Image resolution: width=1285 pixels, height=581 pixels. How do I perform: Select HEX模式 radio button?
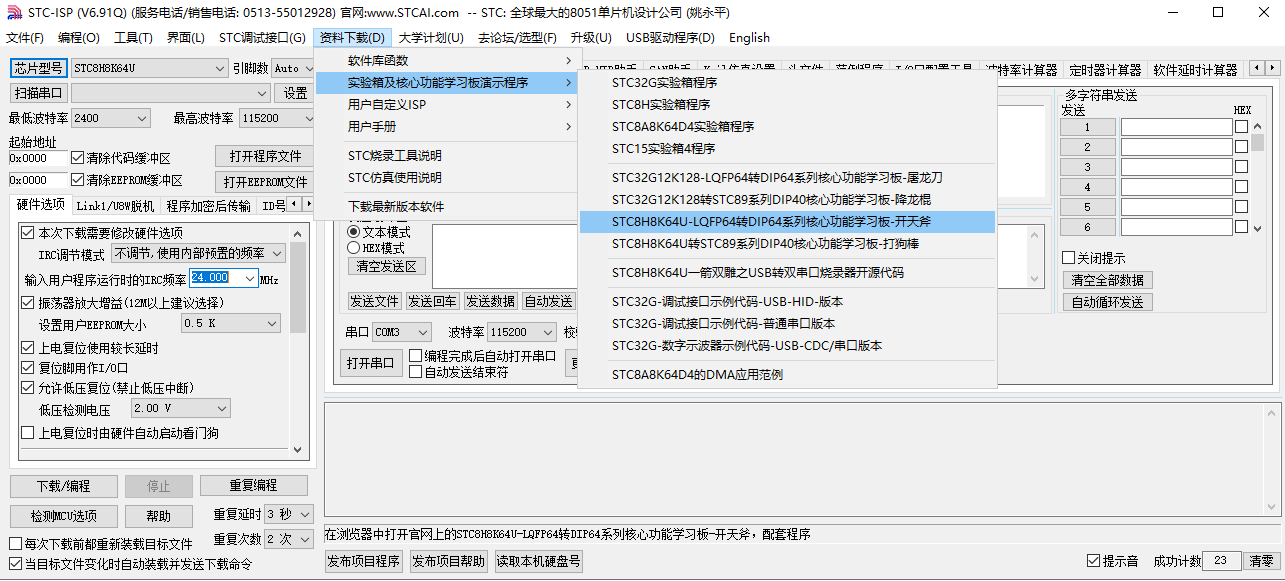[x=353, y=247]
